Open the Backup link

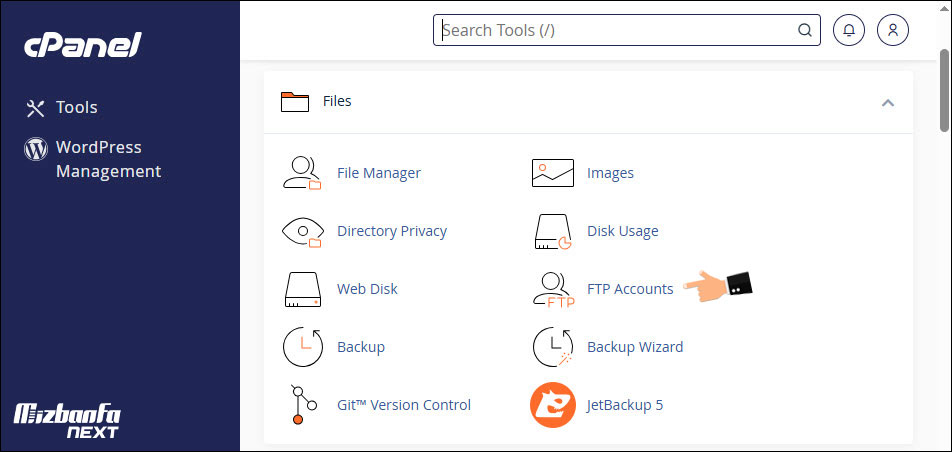[361, 347]
